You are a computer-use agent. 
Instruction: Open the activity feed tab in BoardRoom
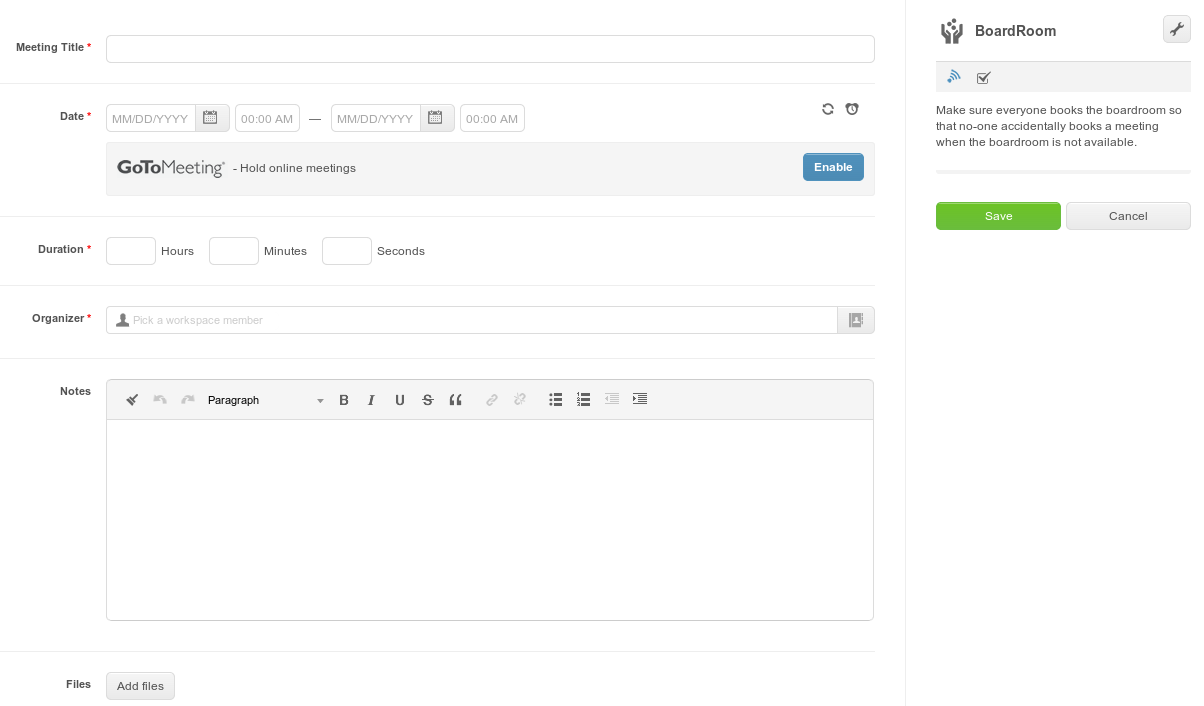tap(954, 76)
